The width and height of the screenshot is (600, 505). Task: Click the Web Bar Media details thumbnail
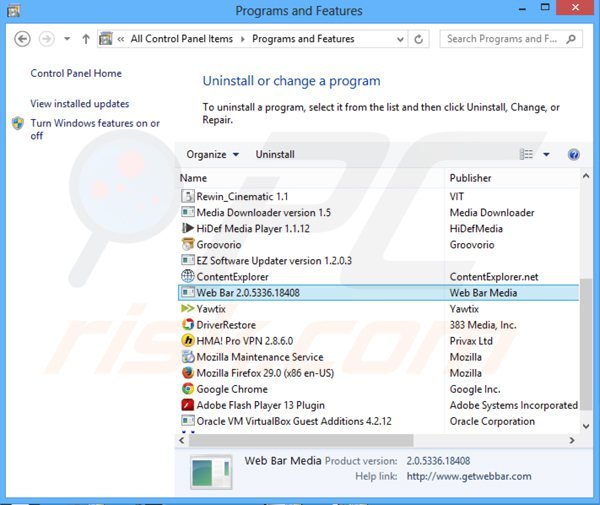click(211, 472)
